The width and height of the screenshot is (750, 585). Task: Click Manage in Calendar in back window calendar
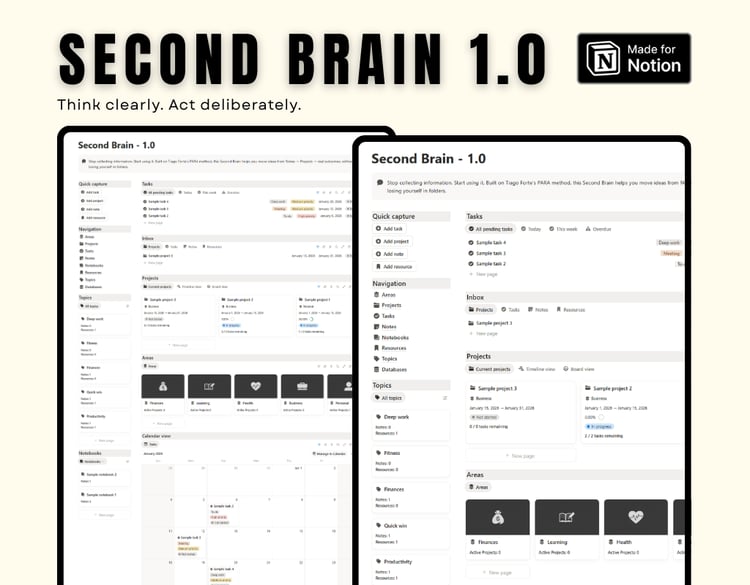pos(330,453)
